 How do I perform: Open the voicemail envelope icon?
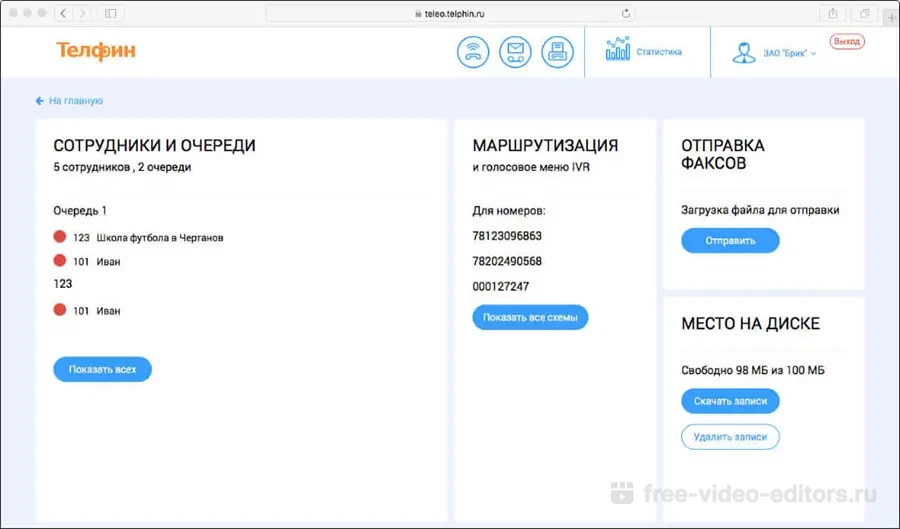(515, 52)
